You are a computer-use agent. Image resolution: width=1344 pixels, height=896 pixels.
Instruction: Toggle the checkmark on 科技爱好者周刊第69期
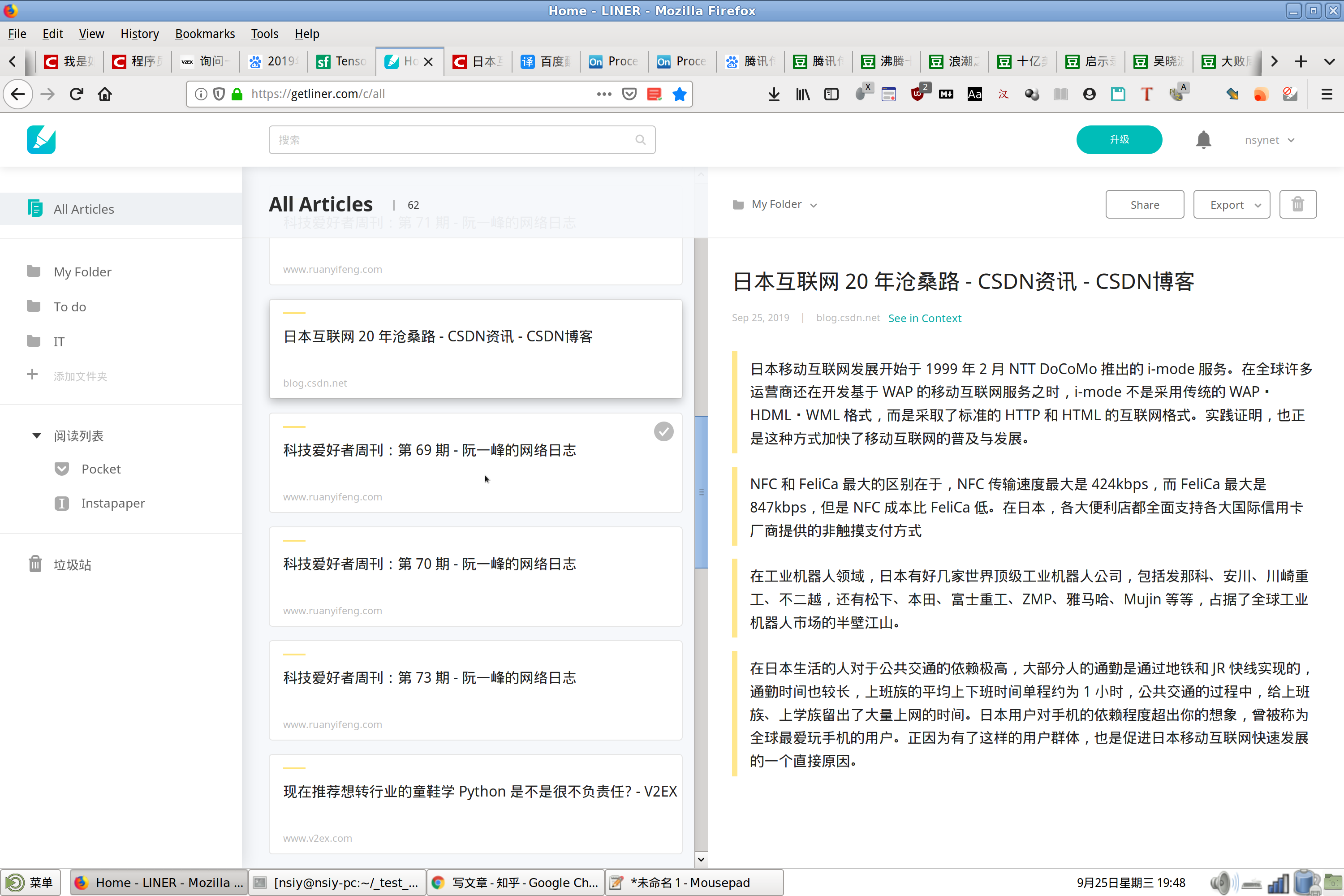pos(663,431)
